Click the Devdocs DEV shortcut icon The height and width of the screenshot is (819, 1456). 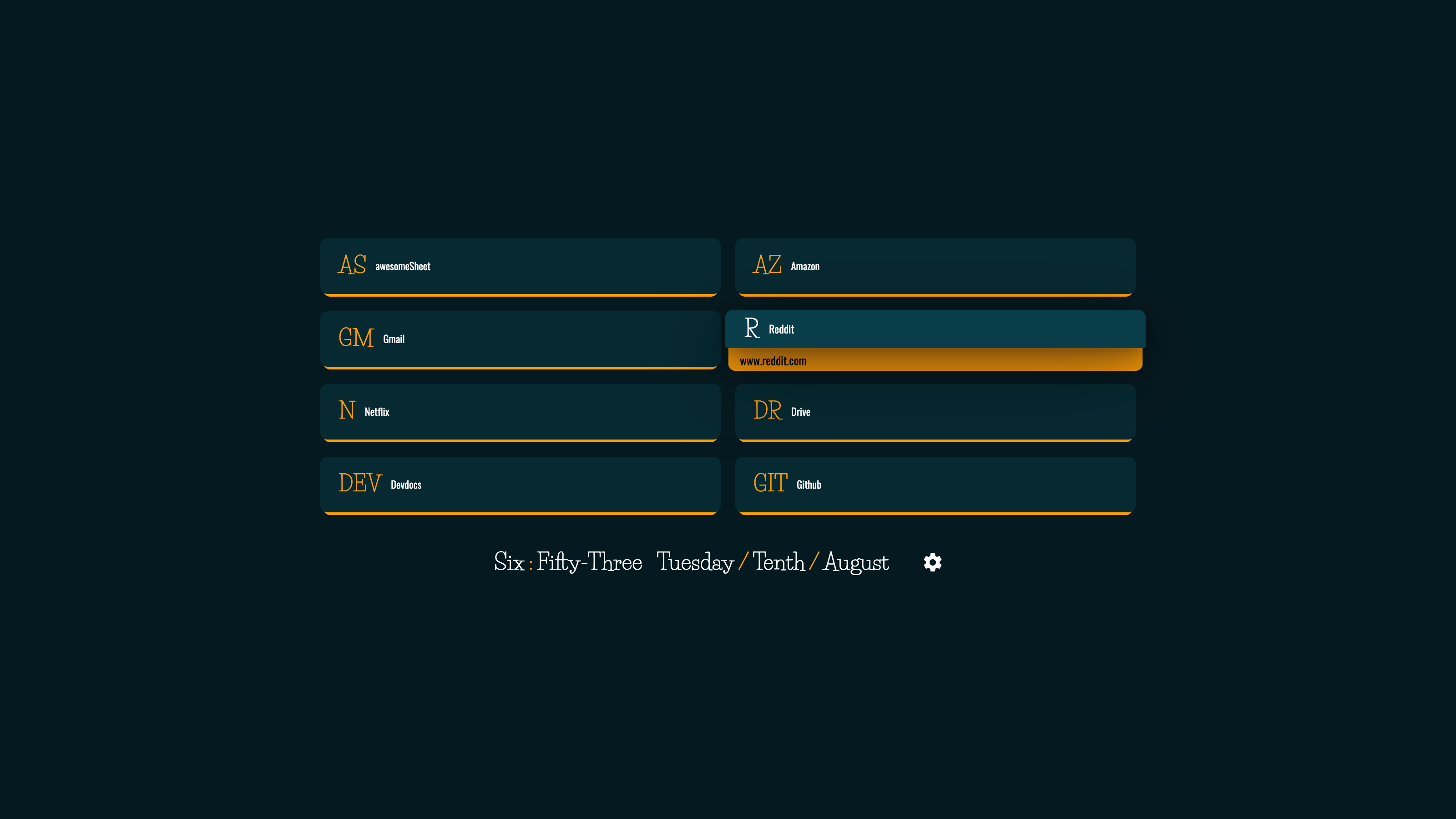point(360,484)
